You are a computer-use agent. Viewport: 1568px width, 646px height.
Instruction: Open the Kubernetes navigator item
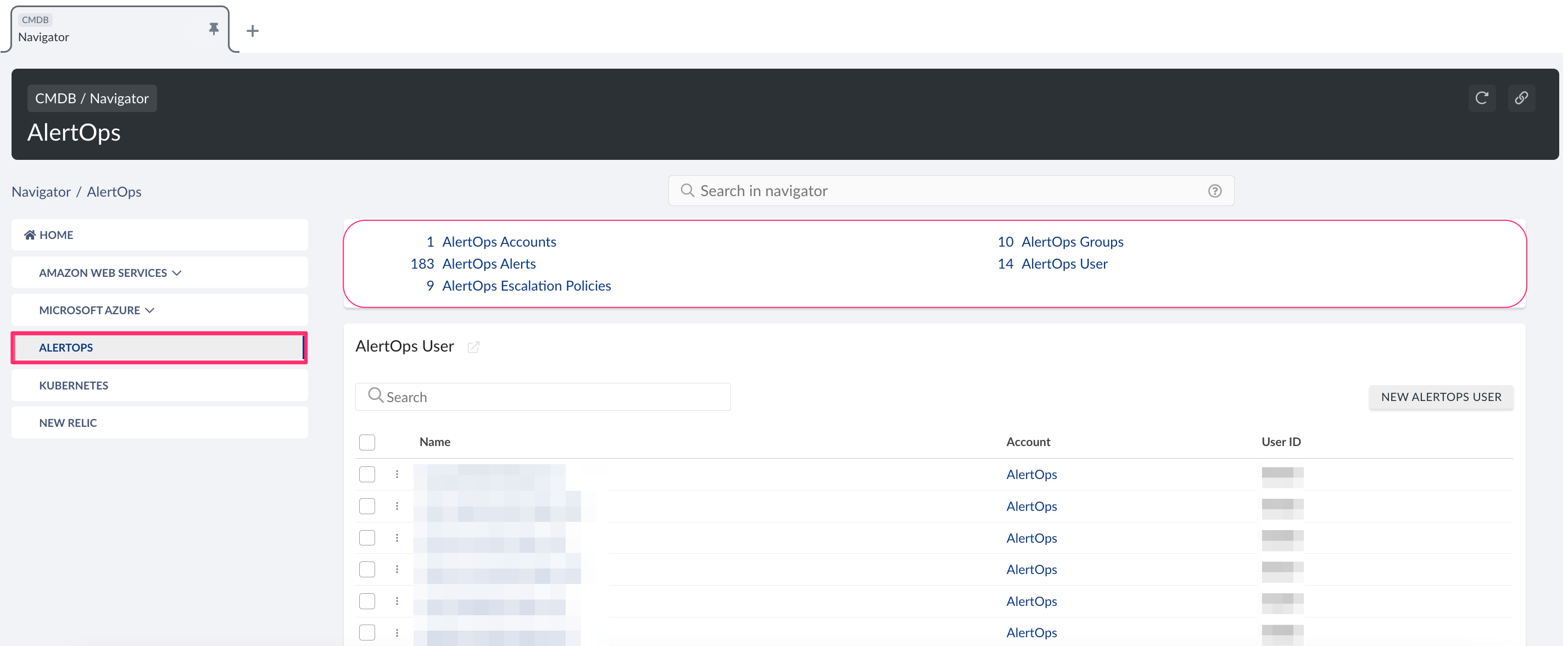tap(74, 386)
